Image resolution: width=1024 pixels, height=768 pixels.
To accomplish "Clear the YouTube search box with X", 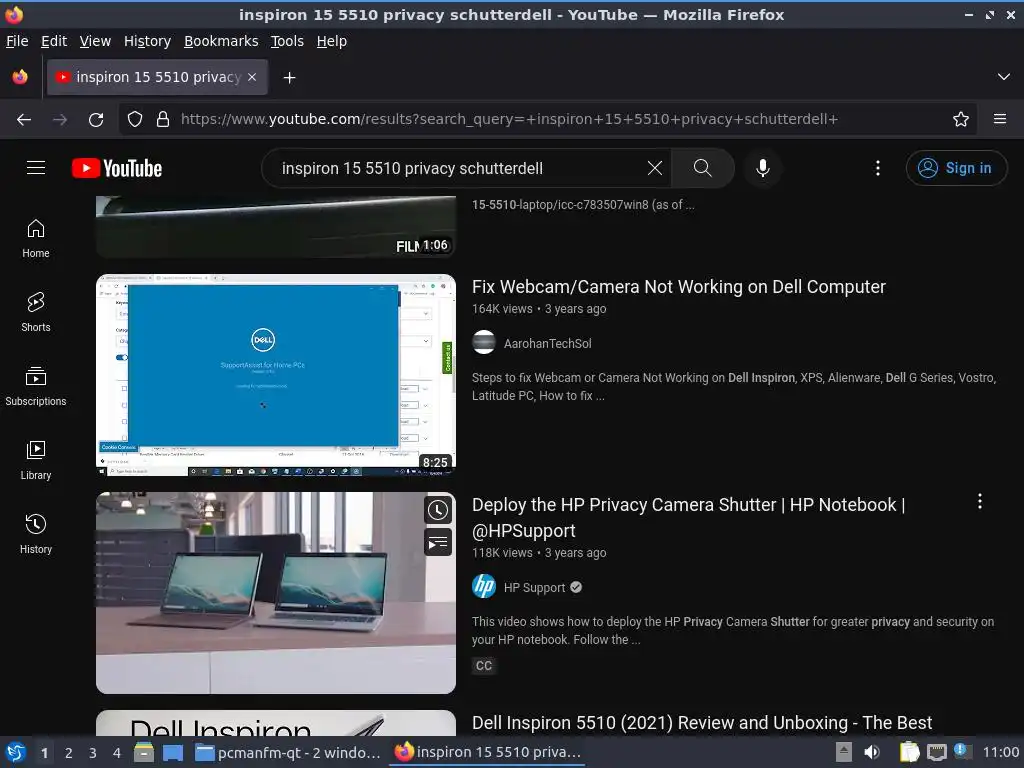I will tap(654, 168).
